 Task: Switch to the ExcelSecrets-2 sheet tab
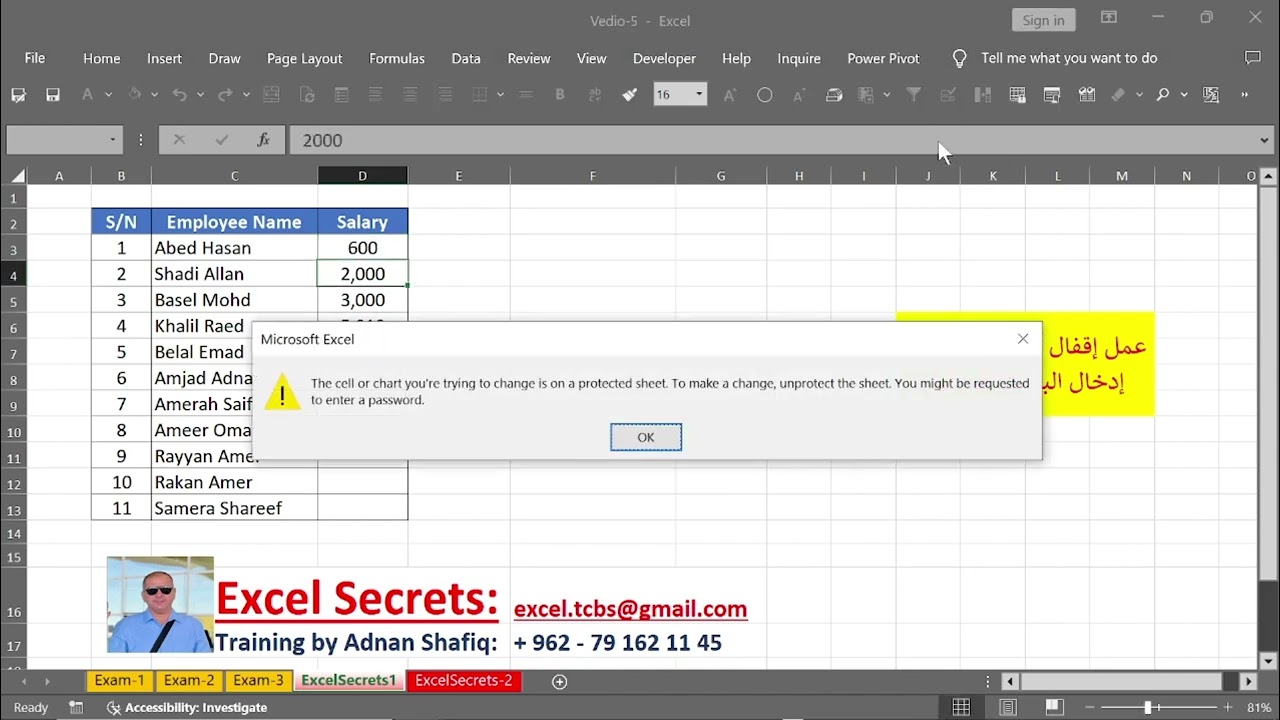[464, 680]
